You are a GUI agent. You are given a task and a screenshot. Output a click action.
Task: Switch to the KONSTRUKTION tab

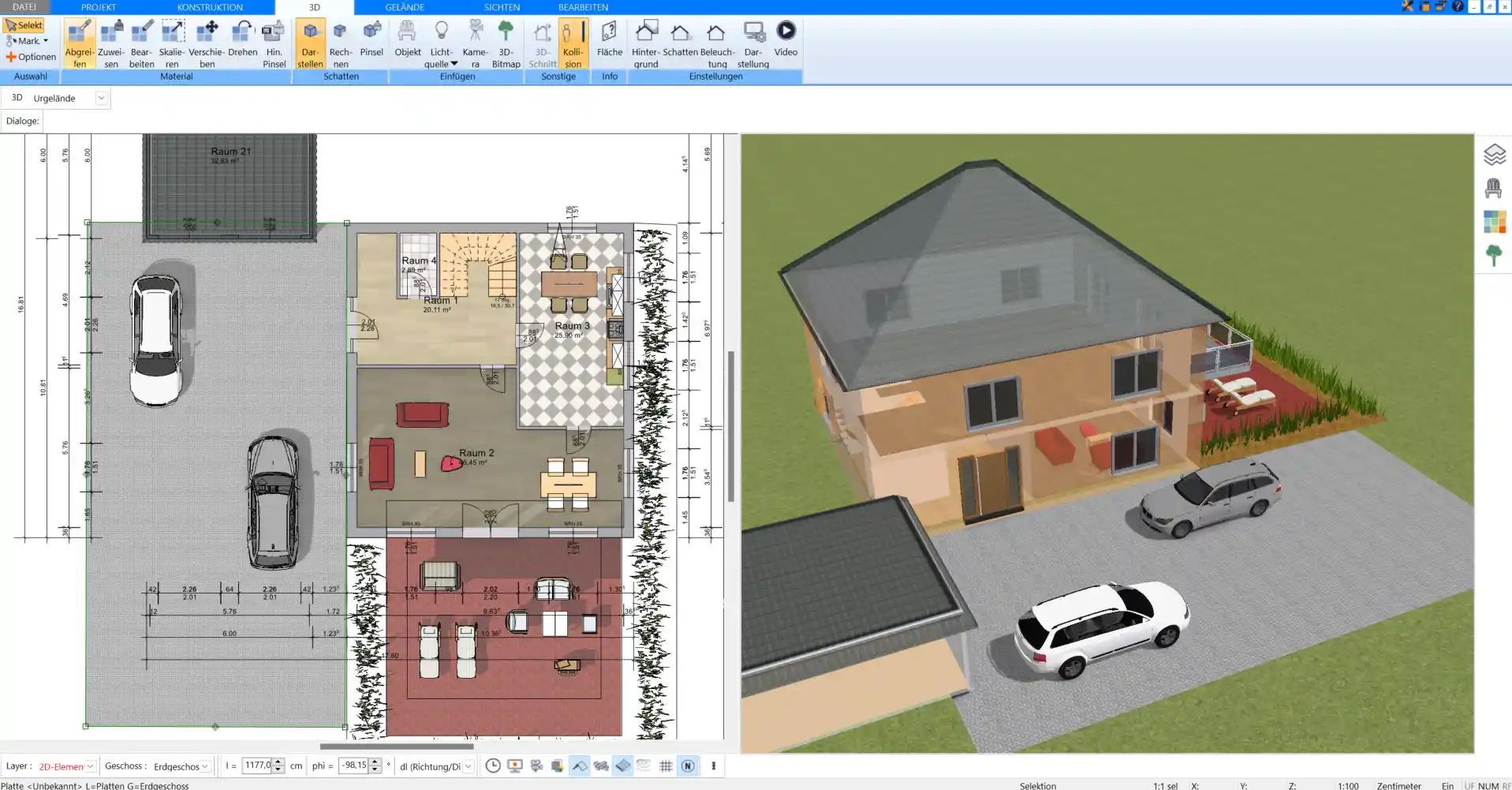[x=210, y=7]
